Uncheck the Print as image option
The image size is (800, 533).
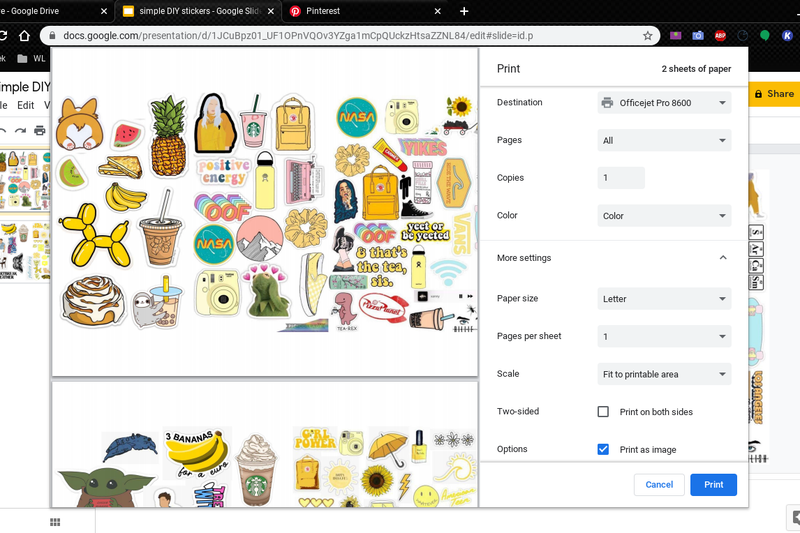(603, 449)
